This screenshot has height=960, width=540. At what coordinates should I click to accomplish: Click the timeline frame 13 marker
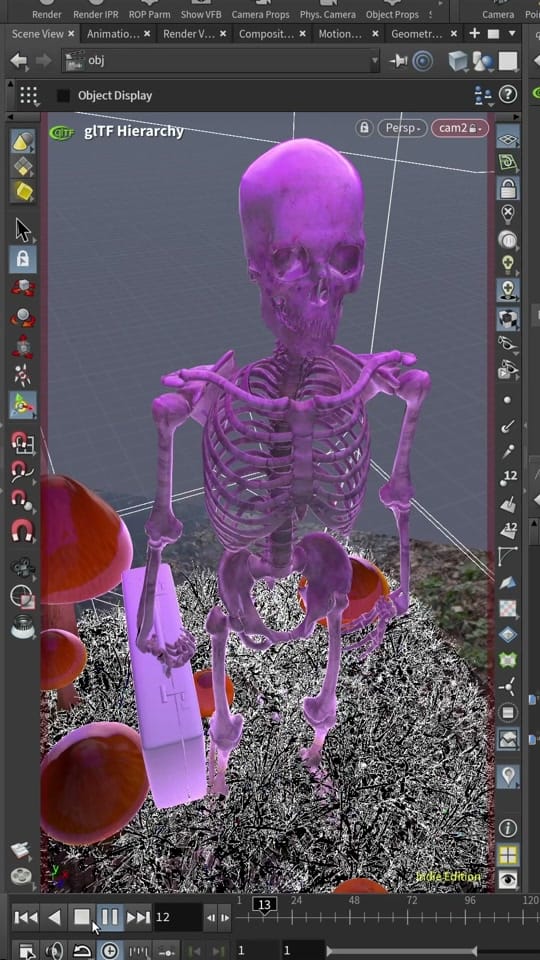pyautogui.click(x=264, y=905)
